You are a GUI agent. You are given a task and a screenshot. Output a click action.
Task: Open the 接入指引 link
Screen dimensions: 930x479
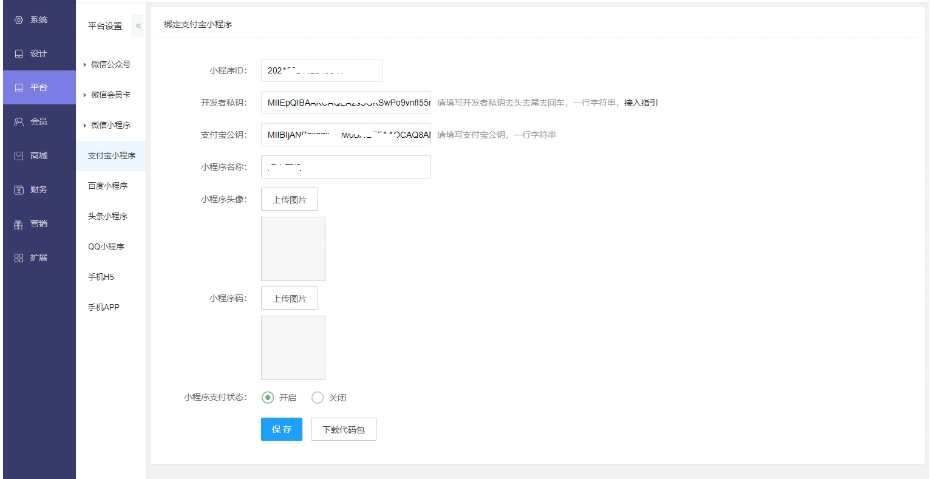(x=641, y=103)
